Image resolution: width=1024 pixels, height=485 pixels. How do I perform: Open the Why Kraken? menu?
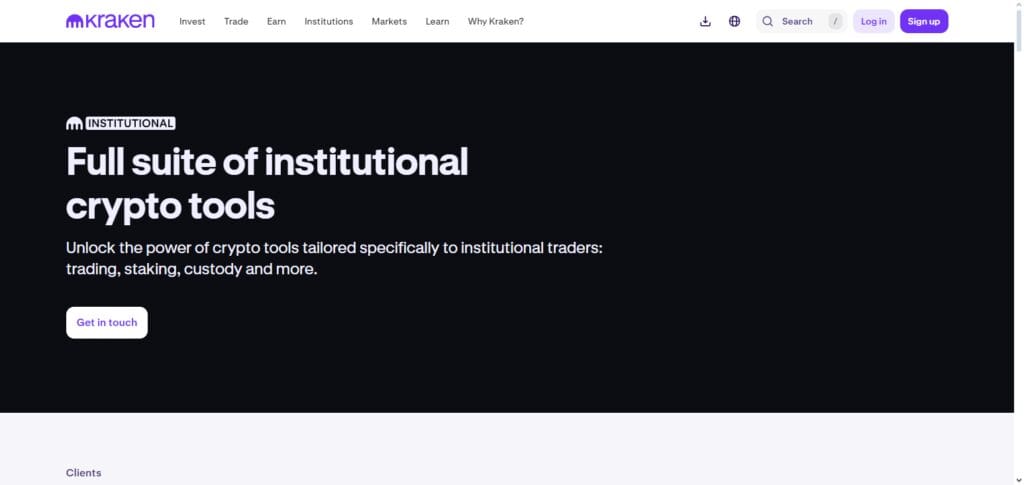496,22
